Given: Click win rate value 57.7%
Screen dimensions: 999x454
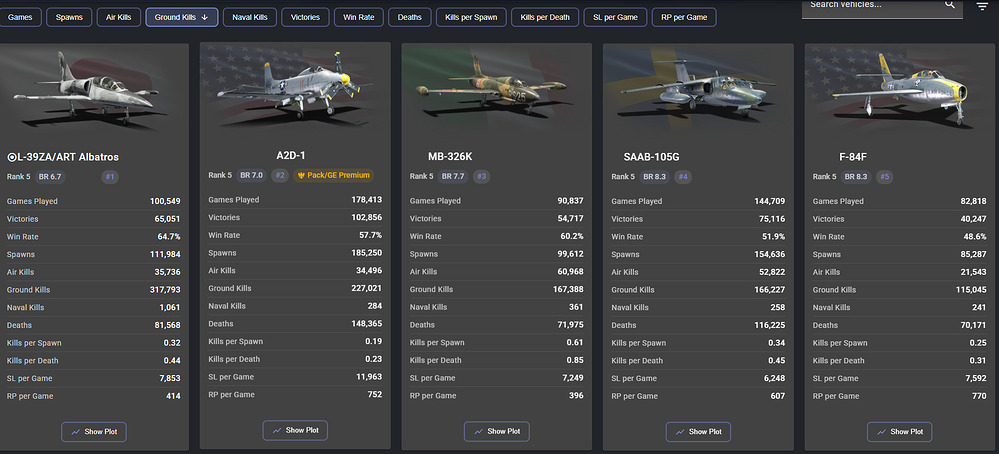Looking at the screenshot, I should pyautogui.click(x=371, y=235).
